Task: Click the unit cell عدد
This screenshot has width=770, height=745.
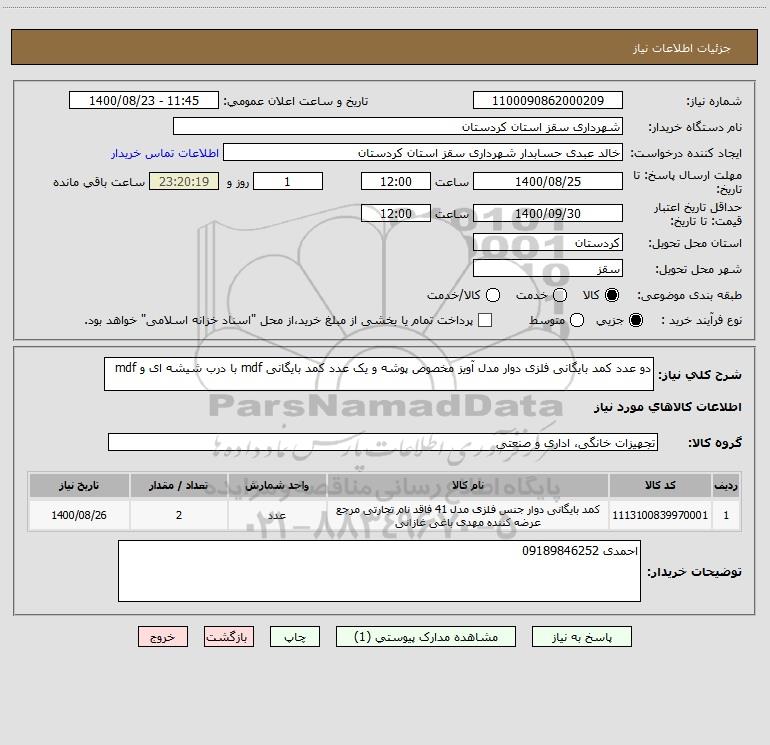Action: [x=277, y=515]
